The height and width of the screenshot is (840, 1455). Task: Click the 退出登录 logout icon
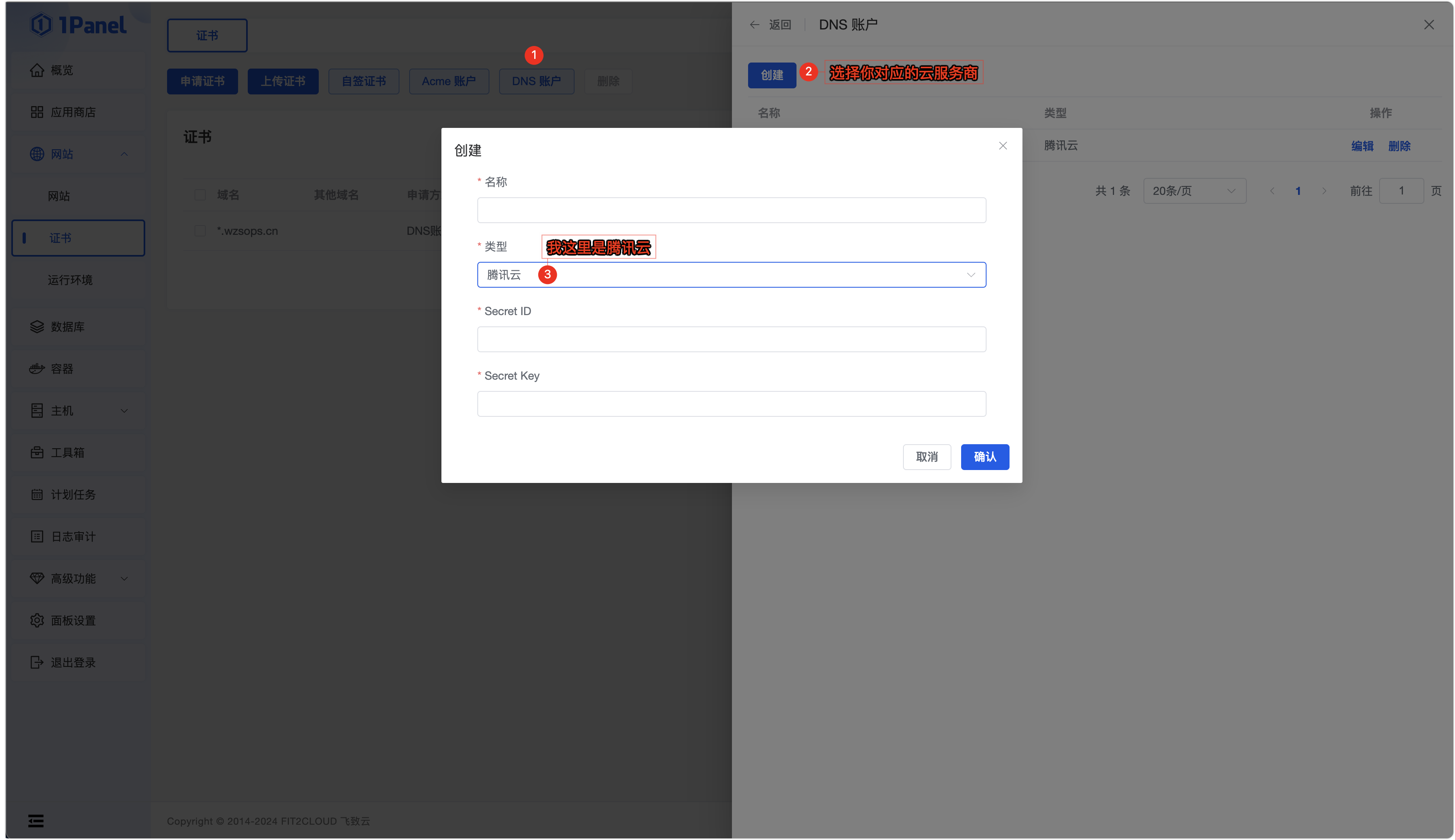[x=37, y=663]
